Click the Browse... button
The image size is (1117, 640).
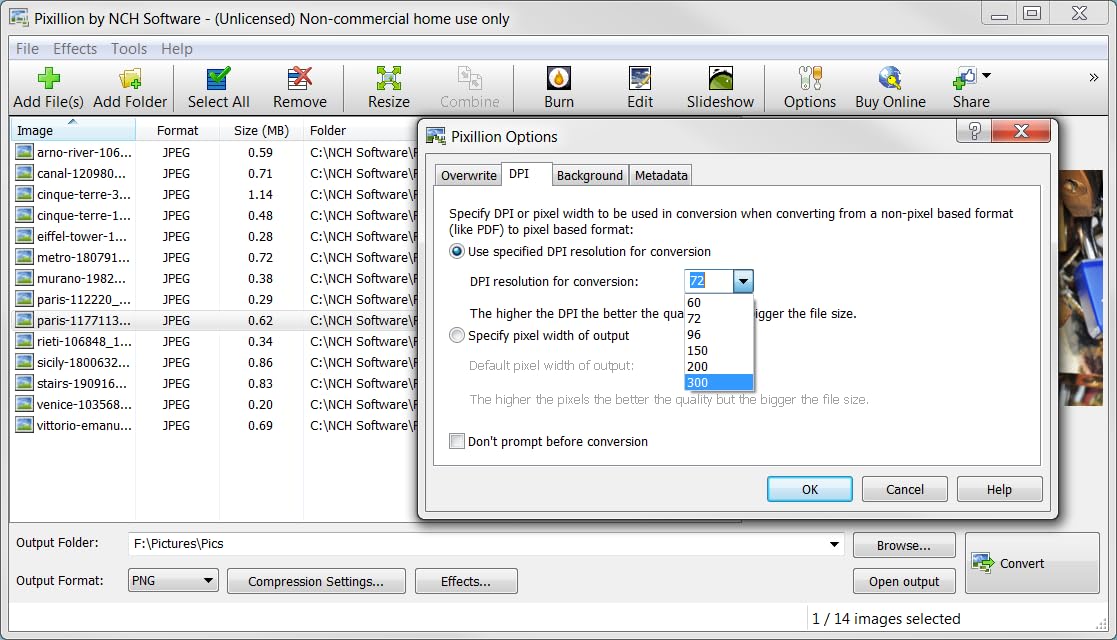pyautogui.click(x=903, y=545)
